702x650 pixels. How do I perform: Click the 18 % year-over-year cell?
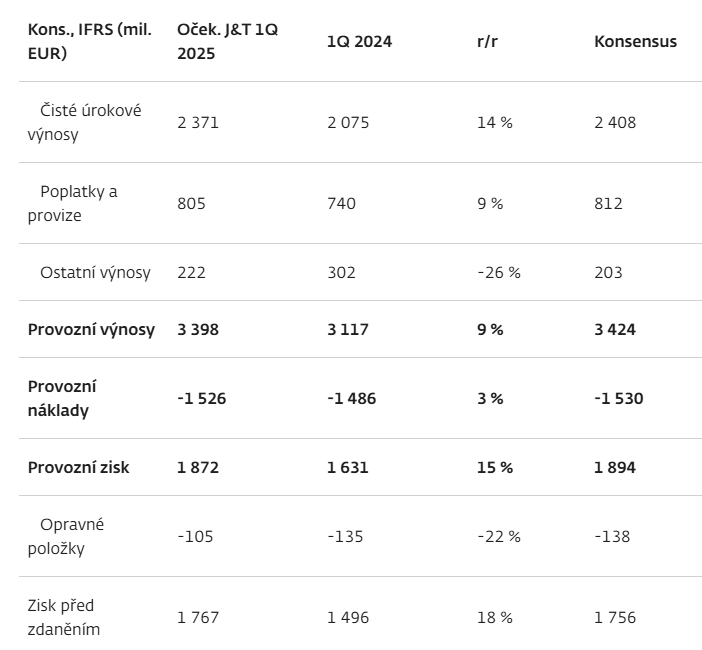pyautogui.click(x=495, y=617)
